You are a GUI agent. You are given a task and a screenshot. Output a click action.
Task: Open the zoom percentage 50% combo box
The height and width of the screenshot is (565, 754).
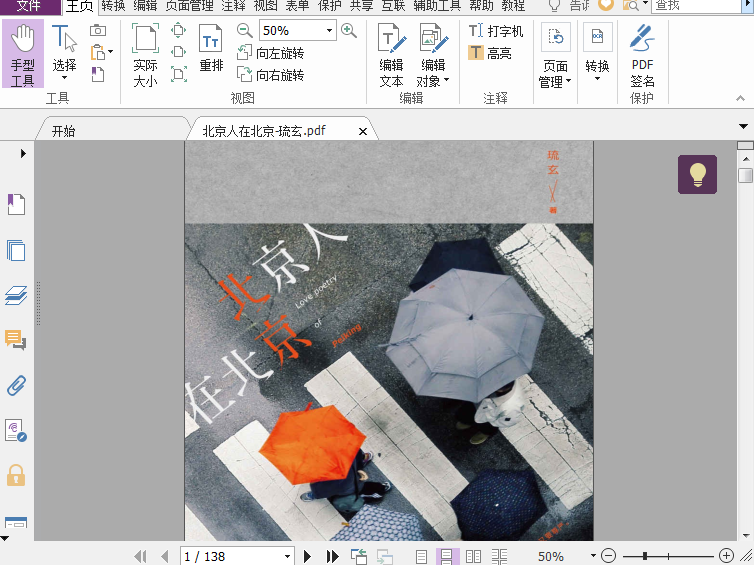(x=297, y=31)
